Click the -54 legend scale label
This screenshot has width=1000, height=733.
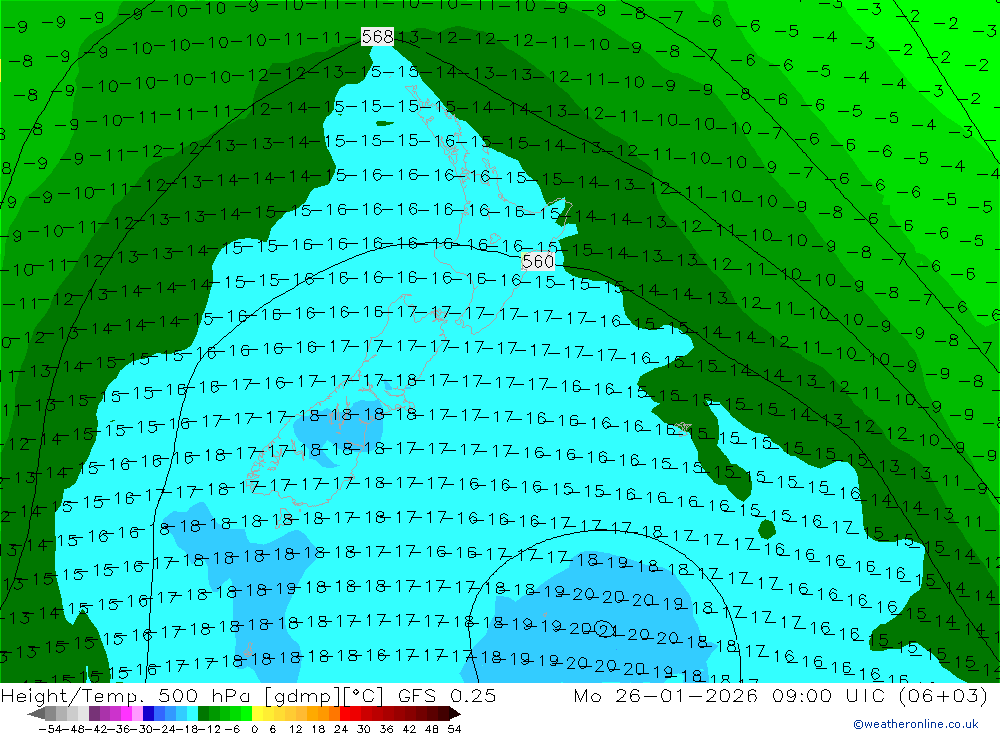50,729
